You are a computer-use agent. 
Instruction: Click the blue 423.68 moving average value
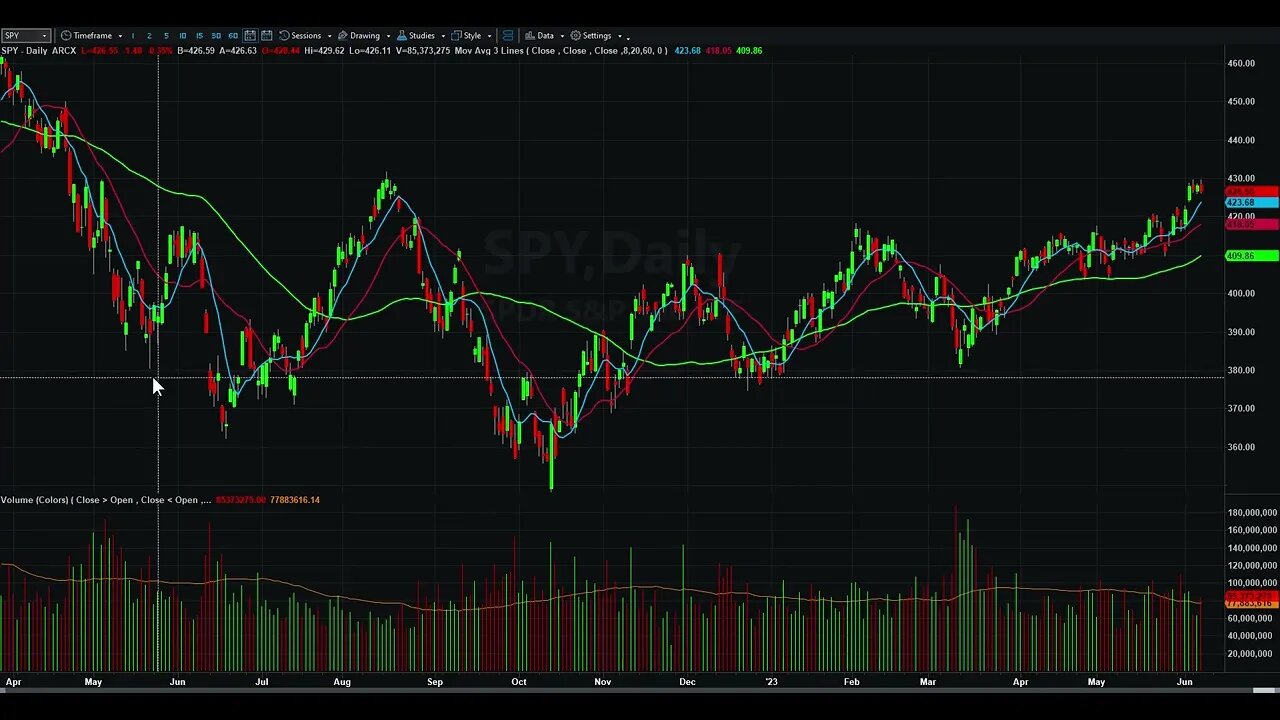[x=687, y=50]
